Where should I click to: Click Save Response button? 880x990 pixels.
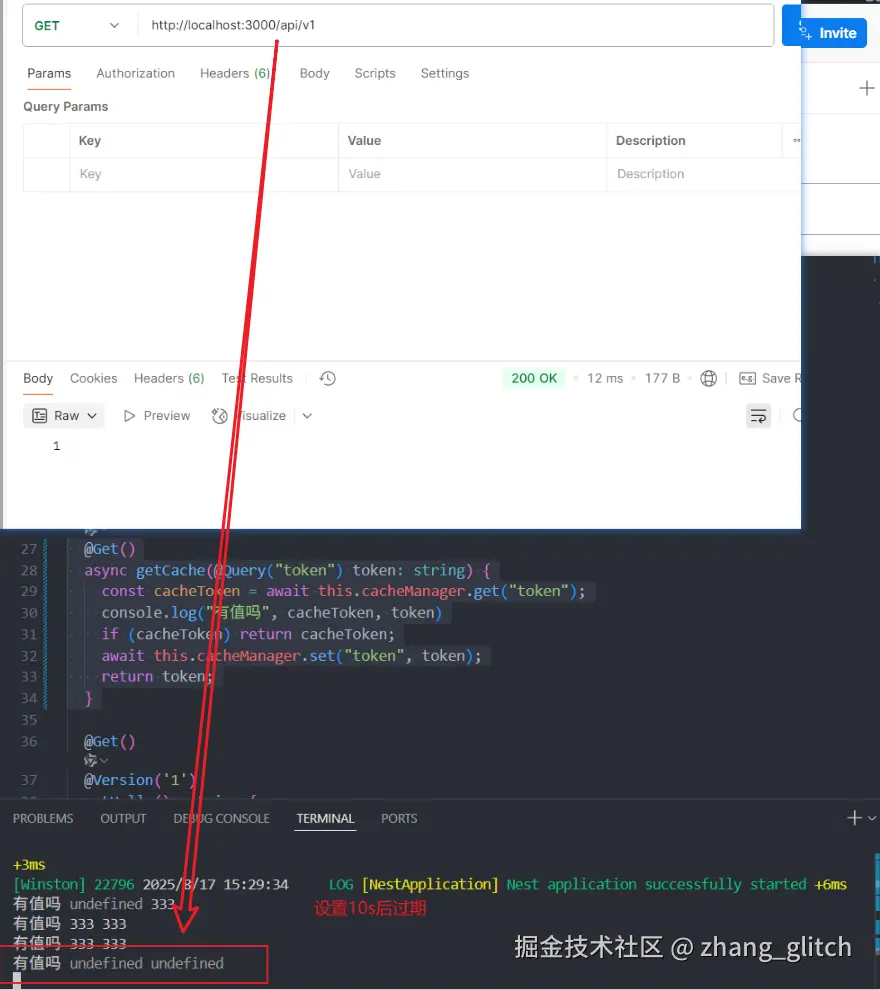pyautogui.click(x=770, y=378)
